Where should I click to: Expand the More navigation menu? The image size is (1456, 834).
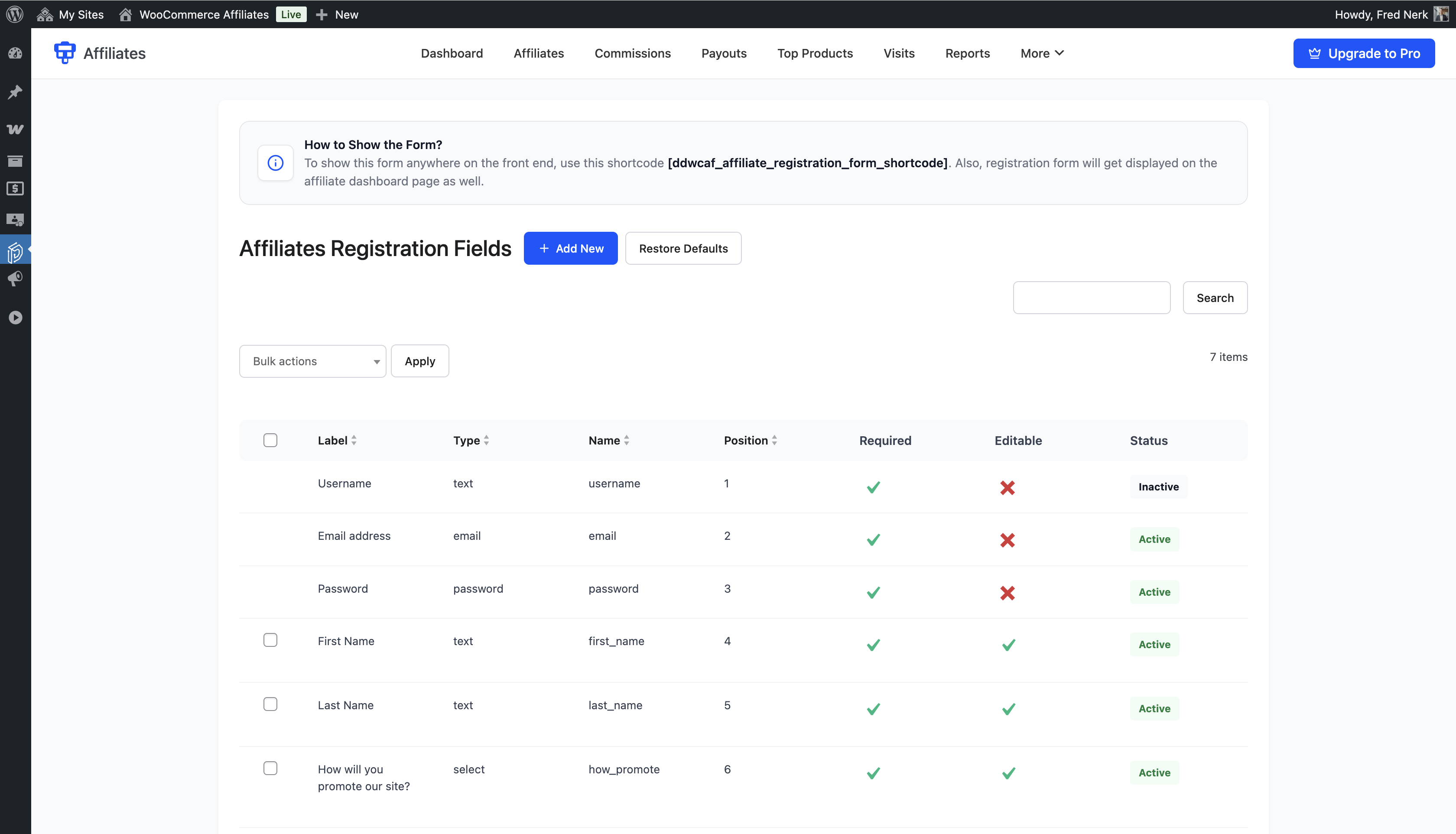(x=1042, y=53)
